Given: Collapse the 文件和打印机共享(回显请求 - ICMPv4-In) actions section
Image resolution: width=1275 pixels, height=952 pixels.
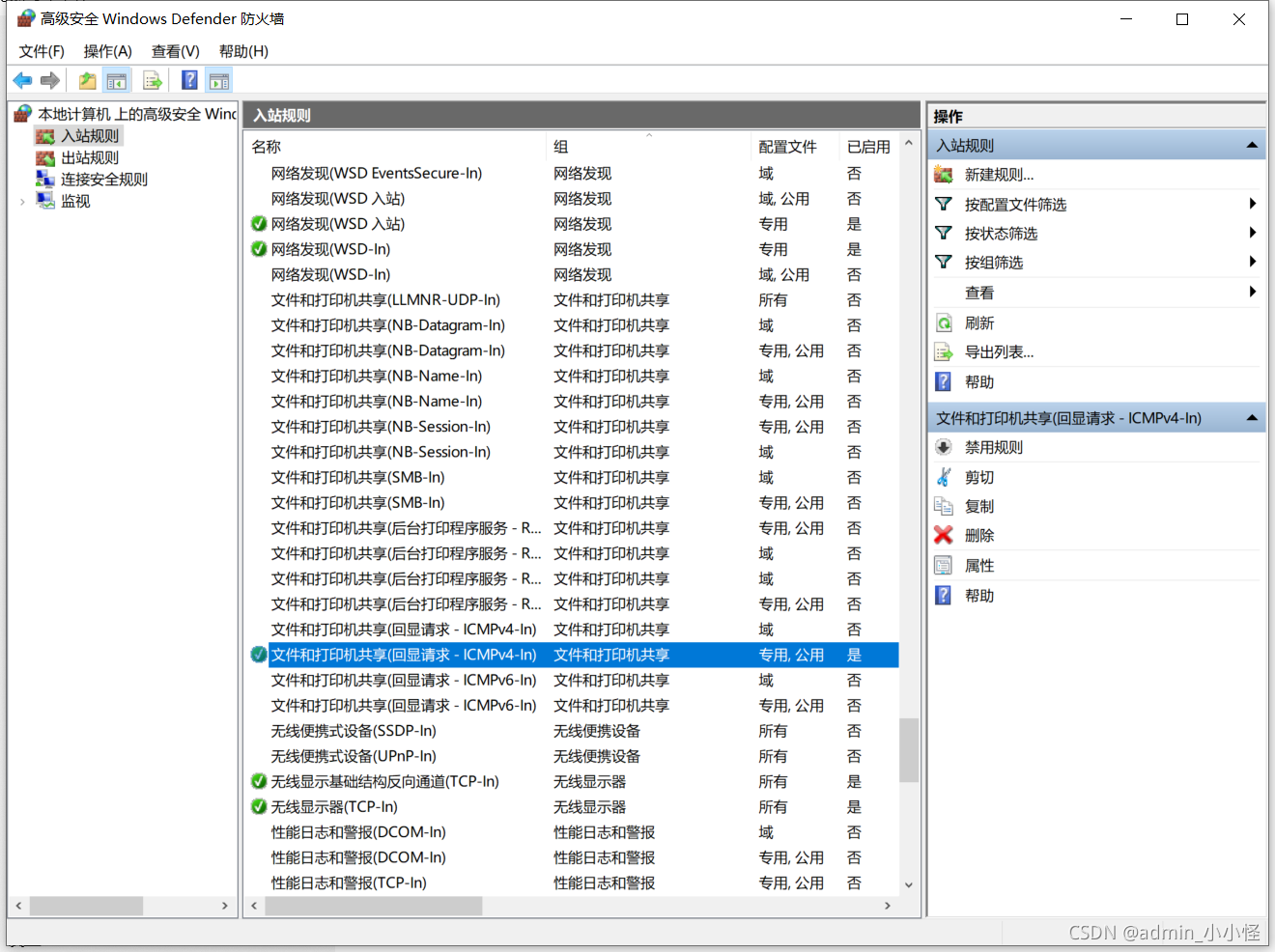Looking at the screenshot, I should (x=1252, y=418).
